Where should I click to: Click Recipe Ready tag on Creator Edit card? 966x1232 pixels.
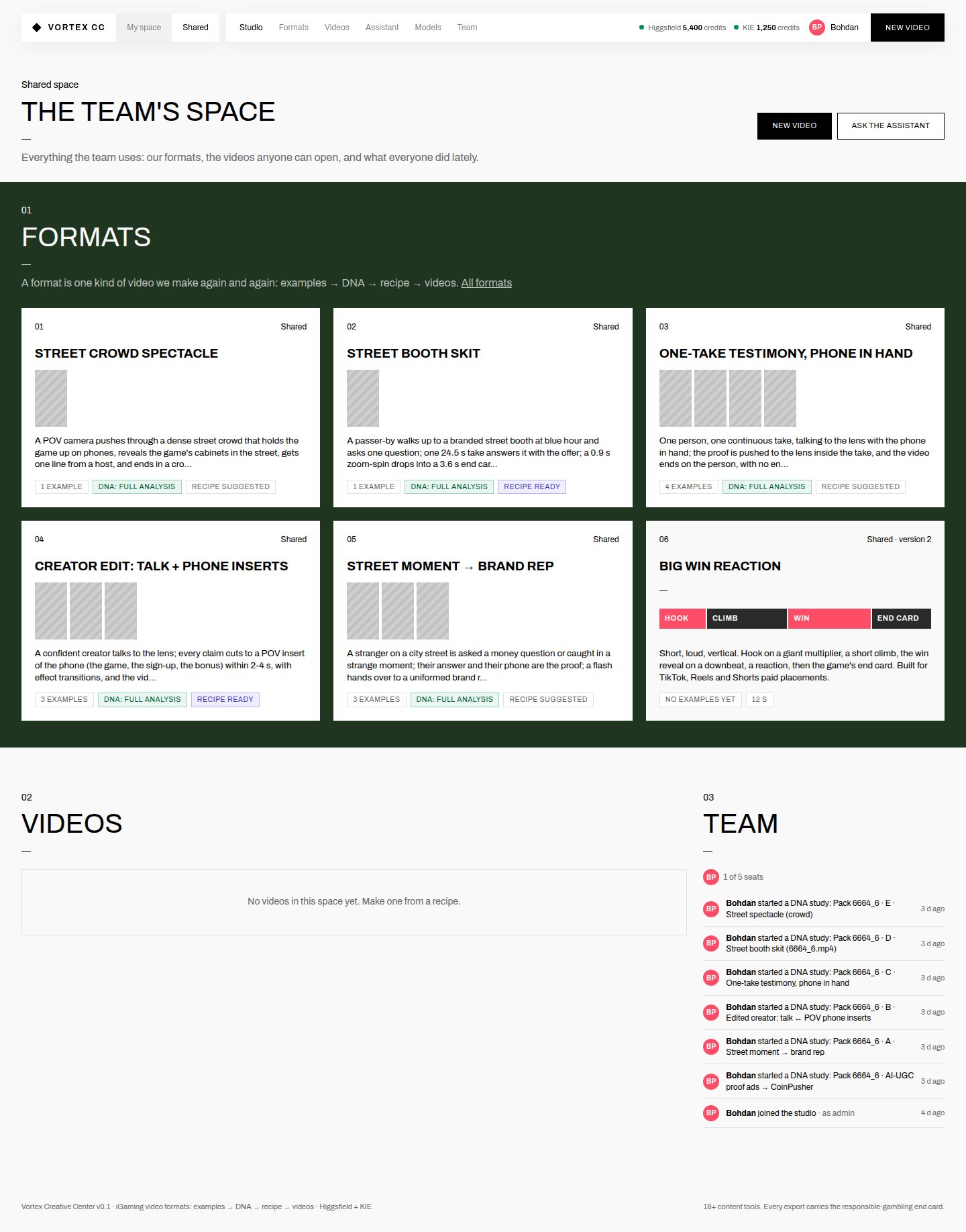(225, 700)
